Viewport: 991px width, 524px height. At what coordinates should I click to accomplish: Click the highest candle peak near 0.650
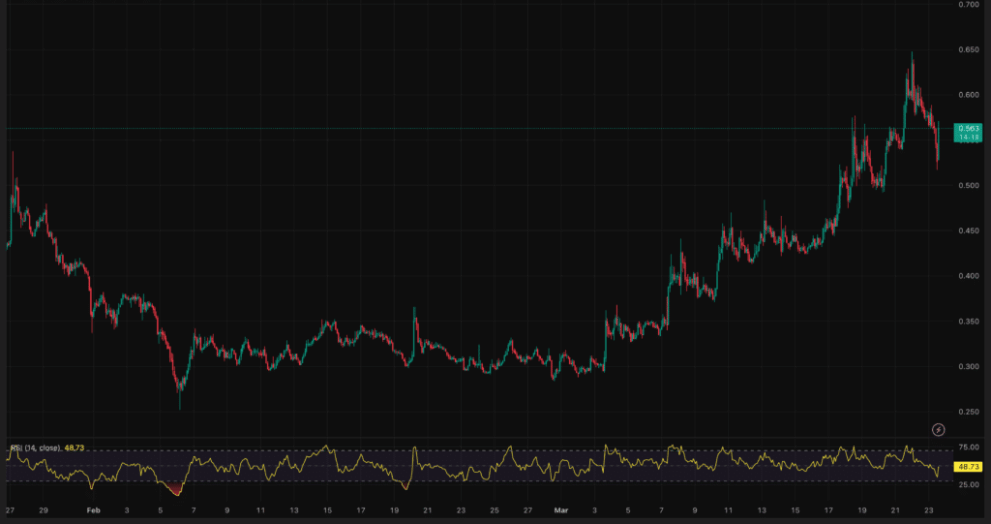tap(911, 55)
